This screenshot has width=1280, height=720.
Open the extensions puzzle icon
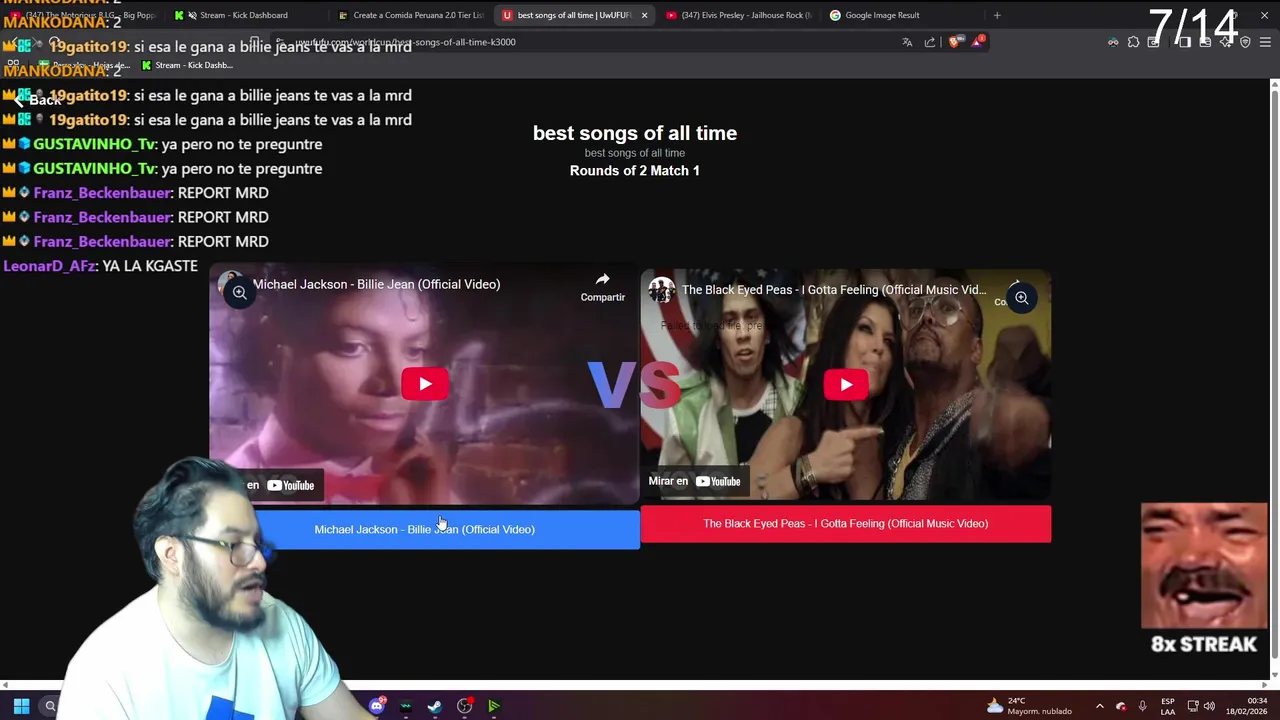tap(1133, 42)
